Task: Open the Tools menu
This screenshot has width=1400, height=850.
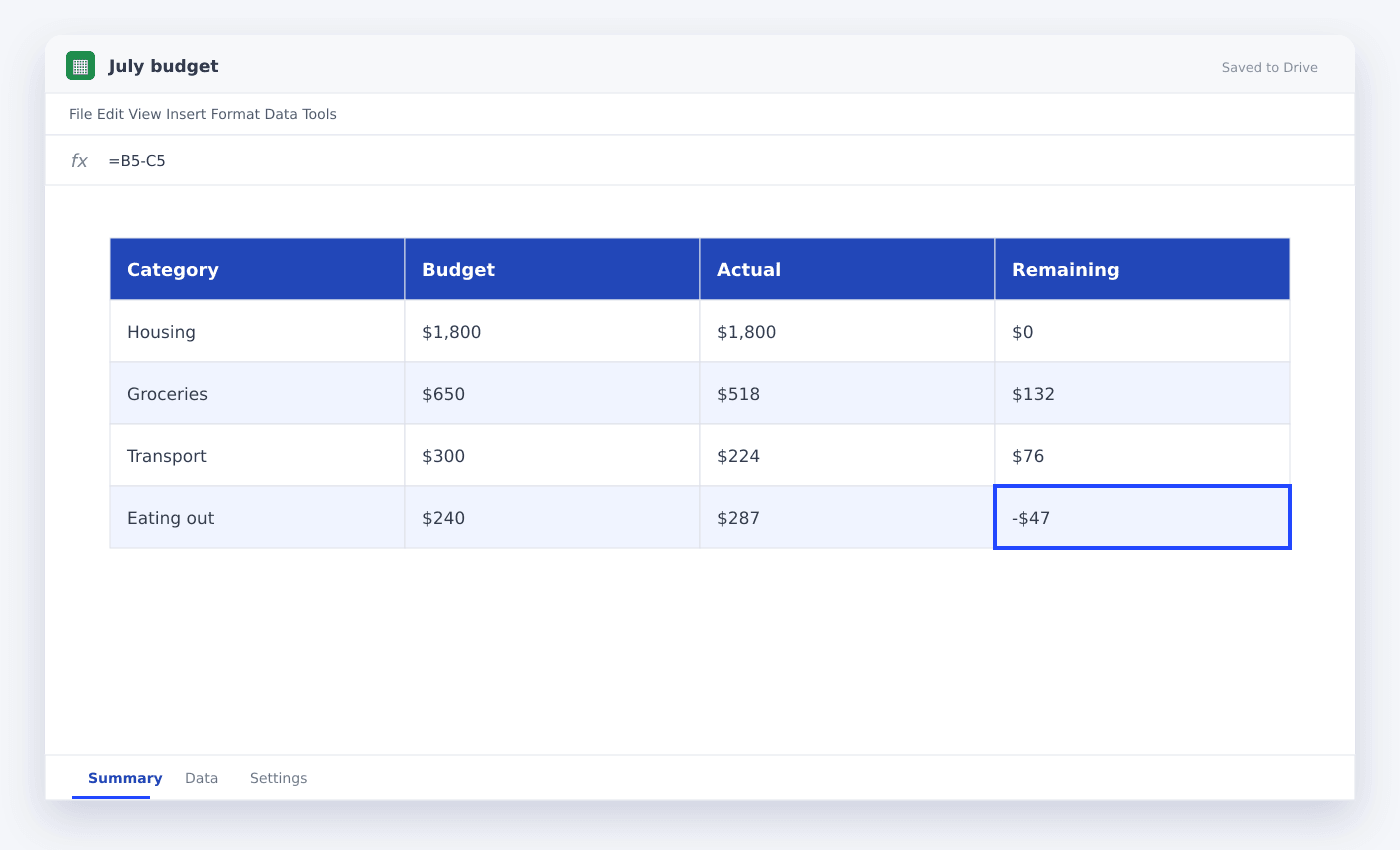Action: point(320,114)
